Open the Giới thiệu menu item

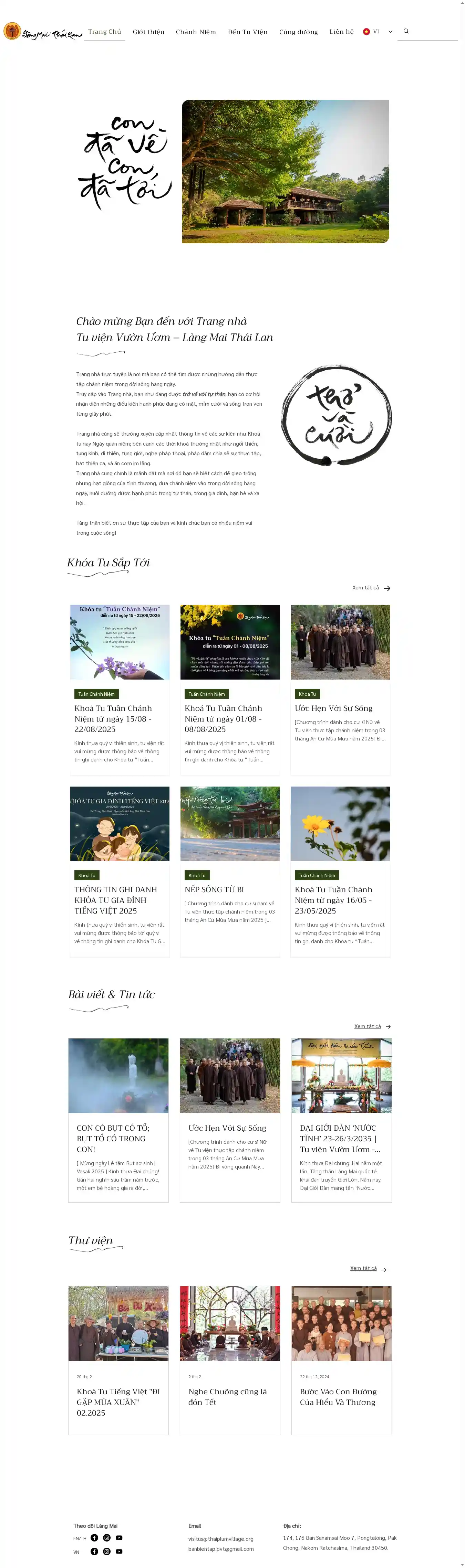(x=149, y=32)
